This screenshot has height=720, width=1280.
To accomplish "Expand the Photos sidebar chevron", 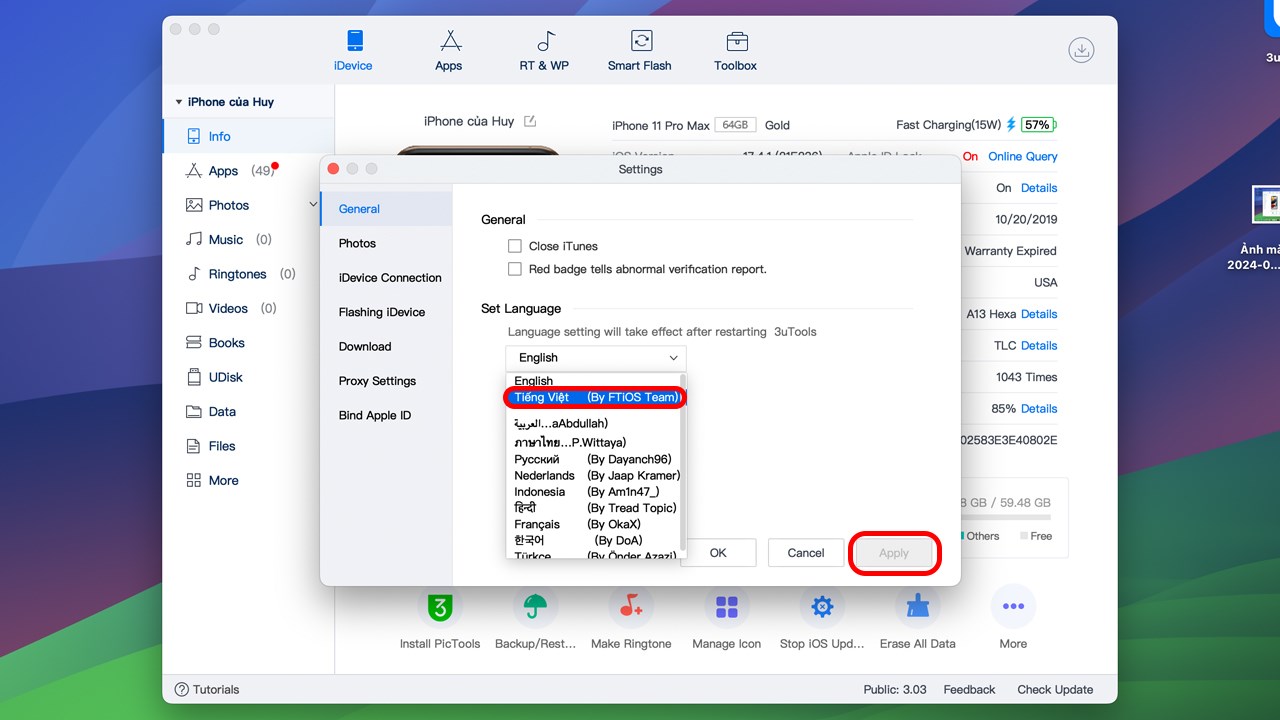I will coord(314,205).
